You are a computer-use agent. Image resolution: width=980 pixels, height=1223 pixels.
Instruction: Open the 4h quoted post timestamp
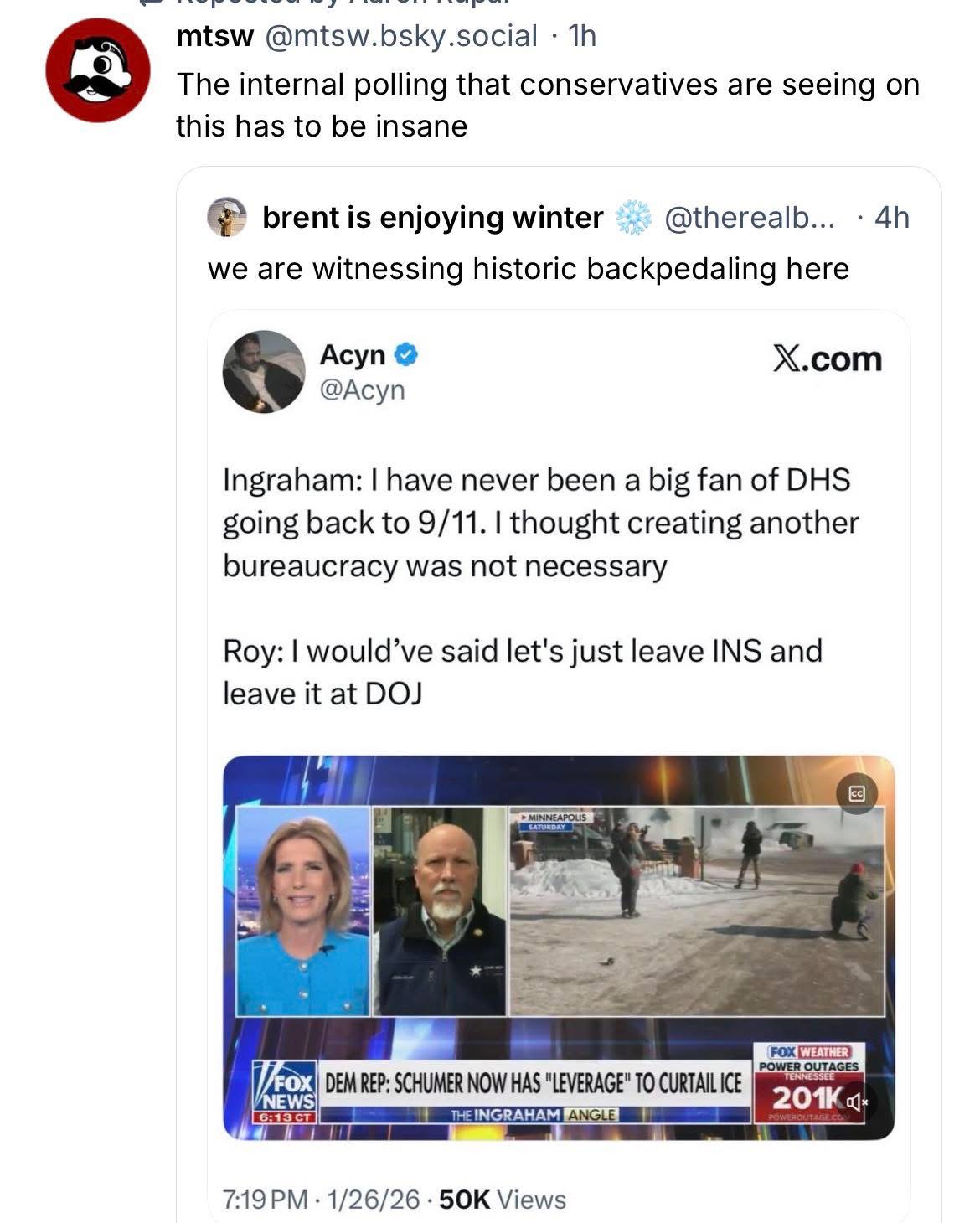coord(891,218)
